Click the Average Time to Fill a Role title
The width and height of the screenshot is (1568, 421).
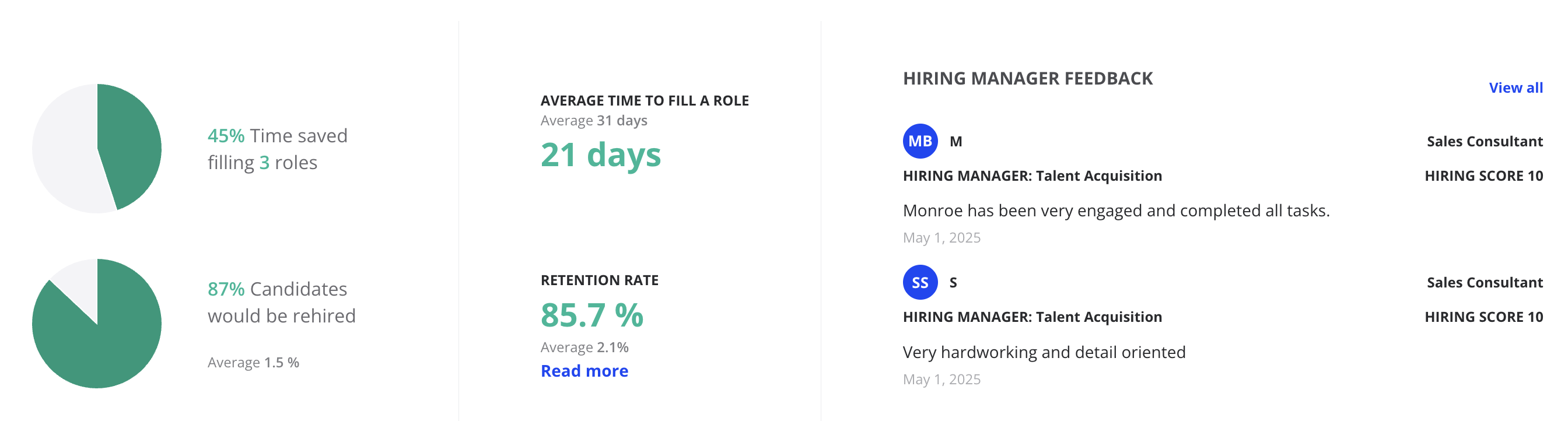click(x=645, y=100)
